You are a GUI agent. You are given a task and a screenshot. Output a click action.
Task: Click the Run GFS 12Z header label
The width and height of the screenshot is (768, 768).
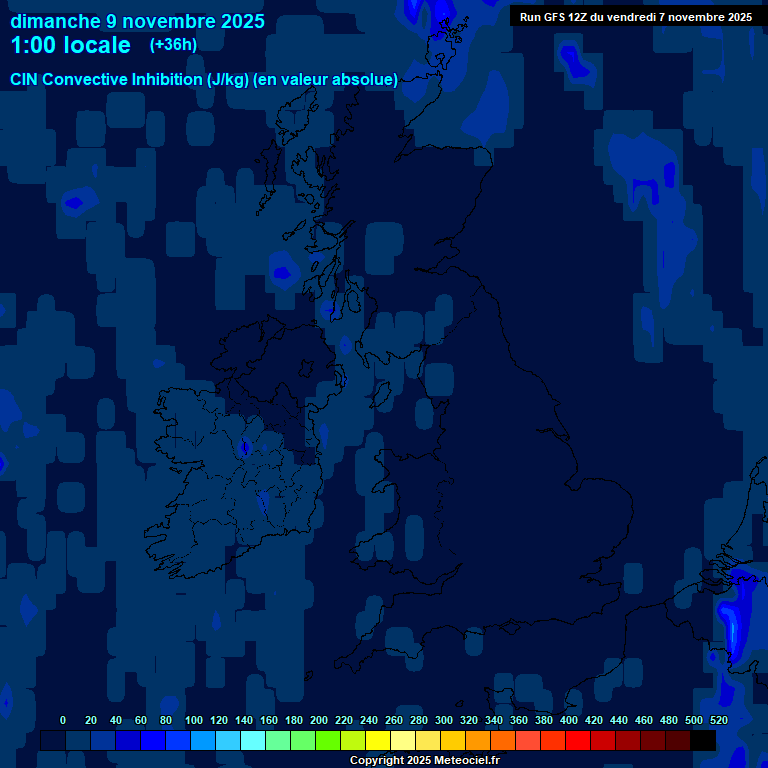[x=635, y=17]
